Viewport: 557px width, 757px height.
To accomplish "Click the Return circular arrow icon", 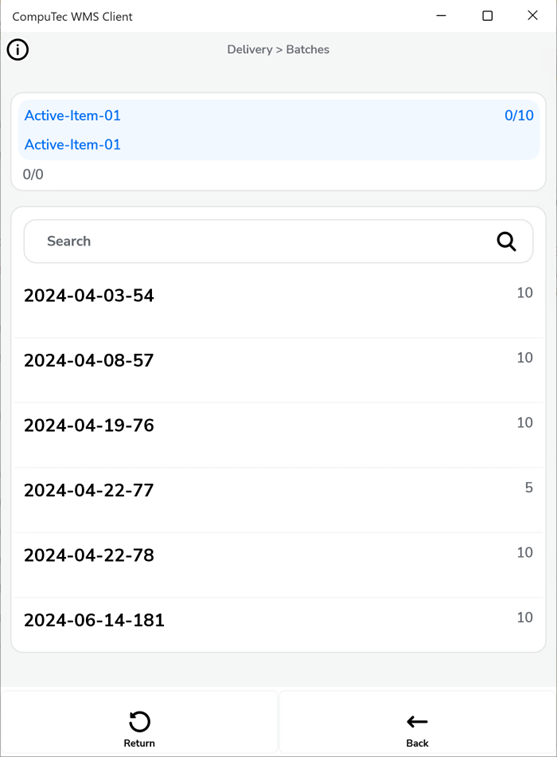I will point(139,722).
